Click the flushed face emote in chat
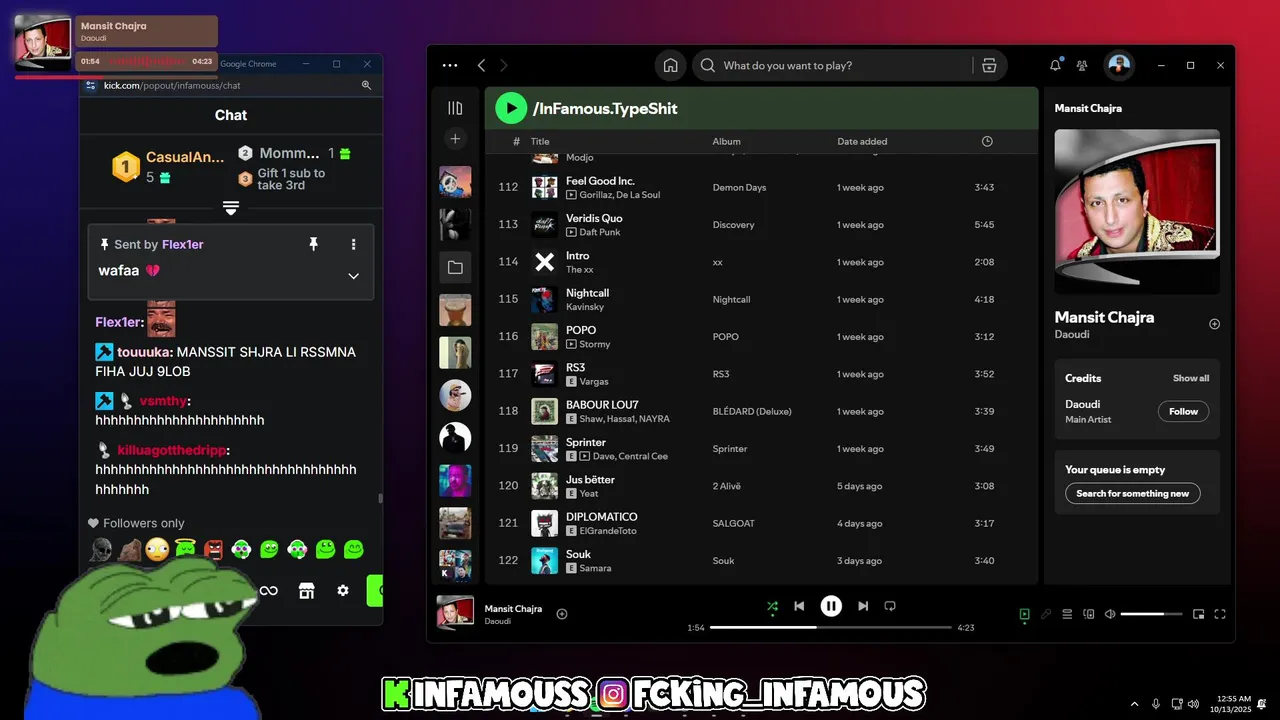 point(157,549)
